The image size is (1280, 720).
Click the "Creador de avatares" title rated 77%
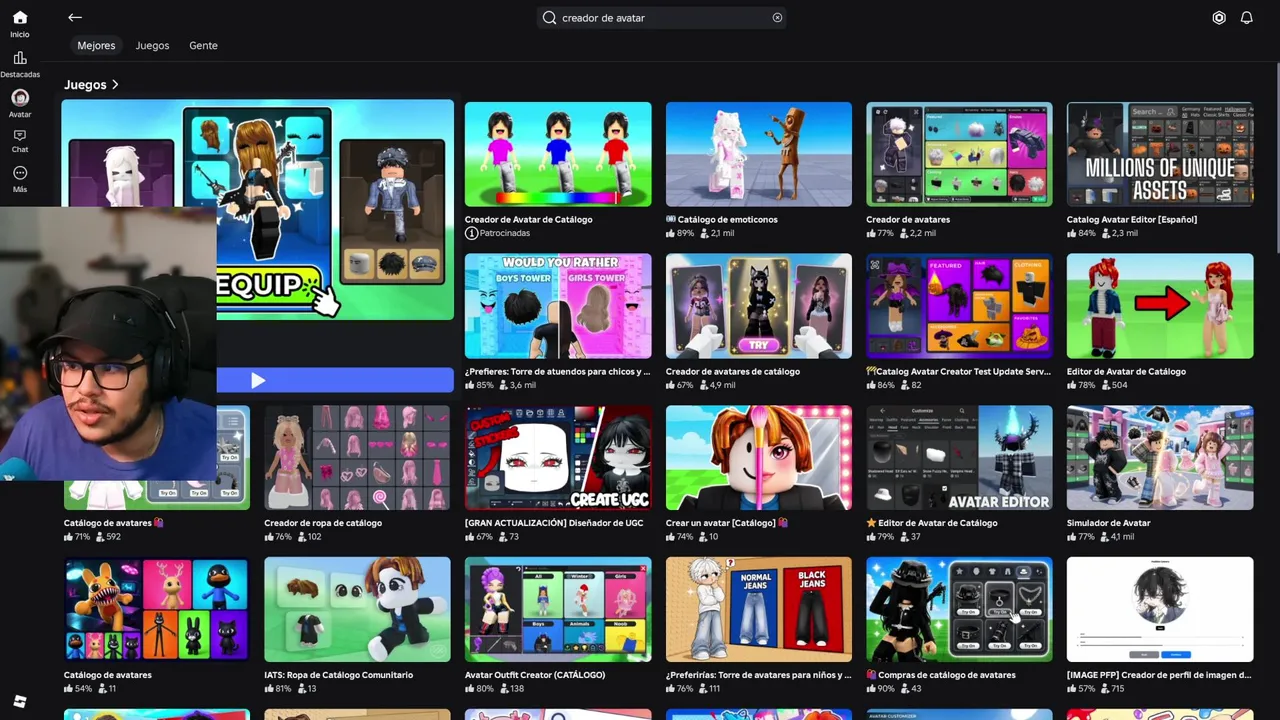908,220
